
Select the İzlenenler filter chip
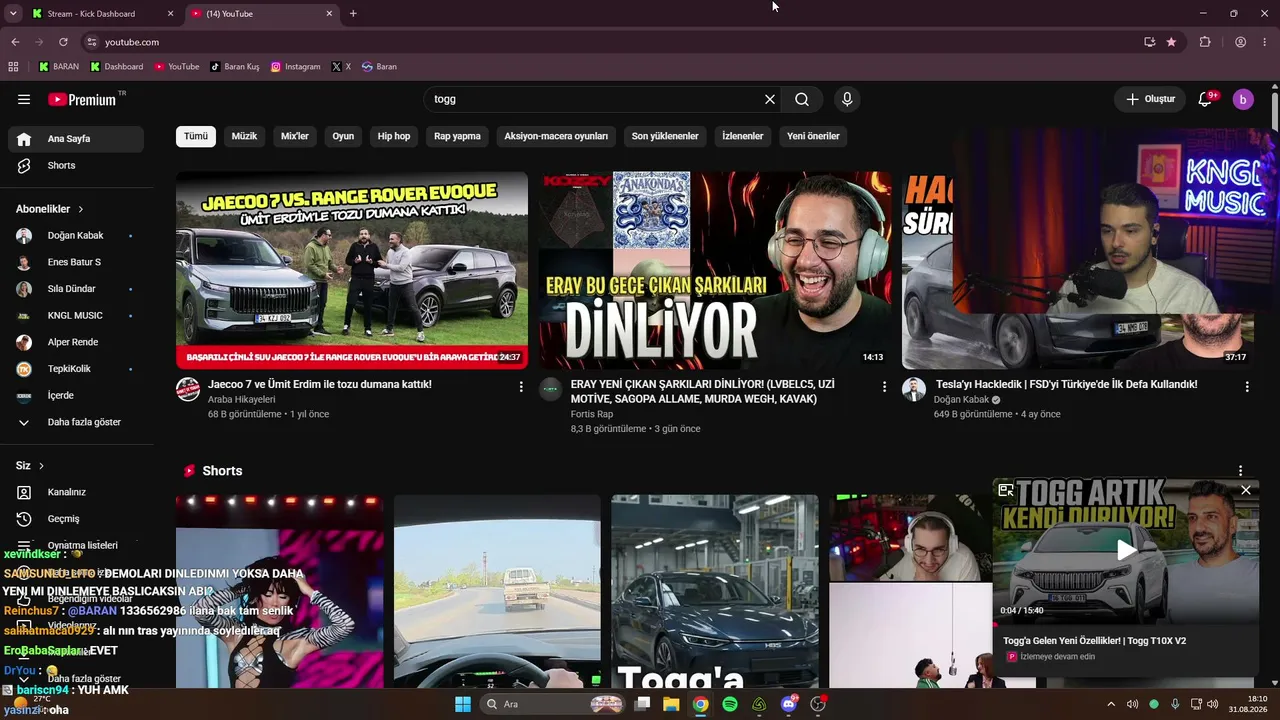click(x=743, y=136)
